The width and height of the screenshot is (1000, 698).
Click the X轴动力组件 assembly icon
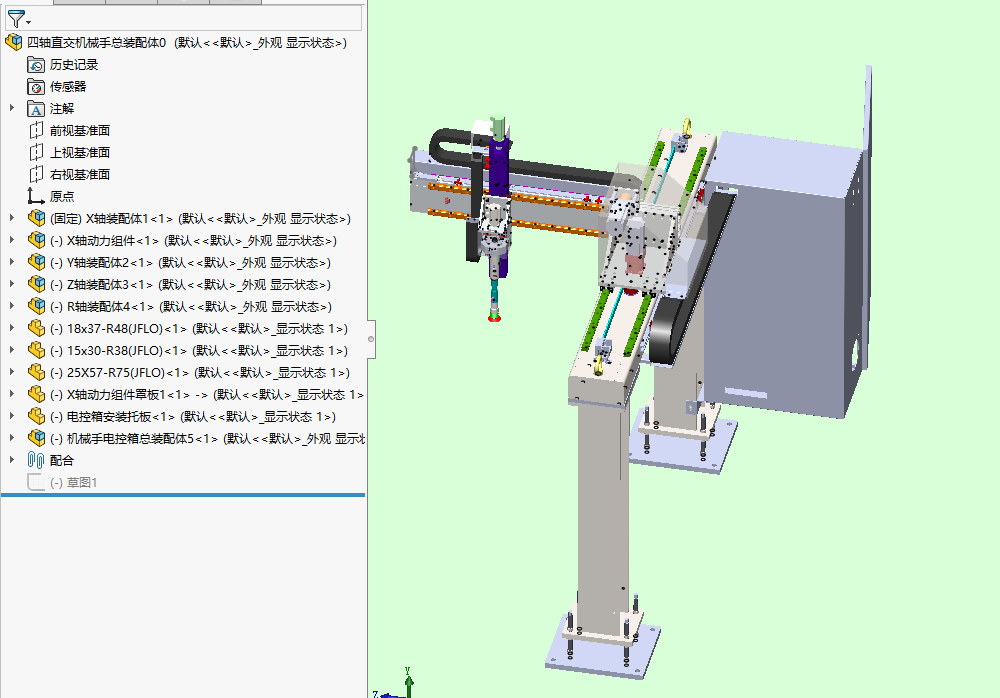[x=37, y=241]
